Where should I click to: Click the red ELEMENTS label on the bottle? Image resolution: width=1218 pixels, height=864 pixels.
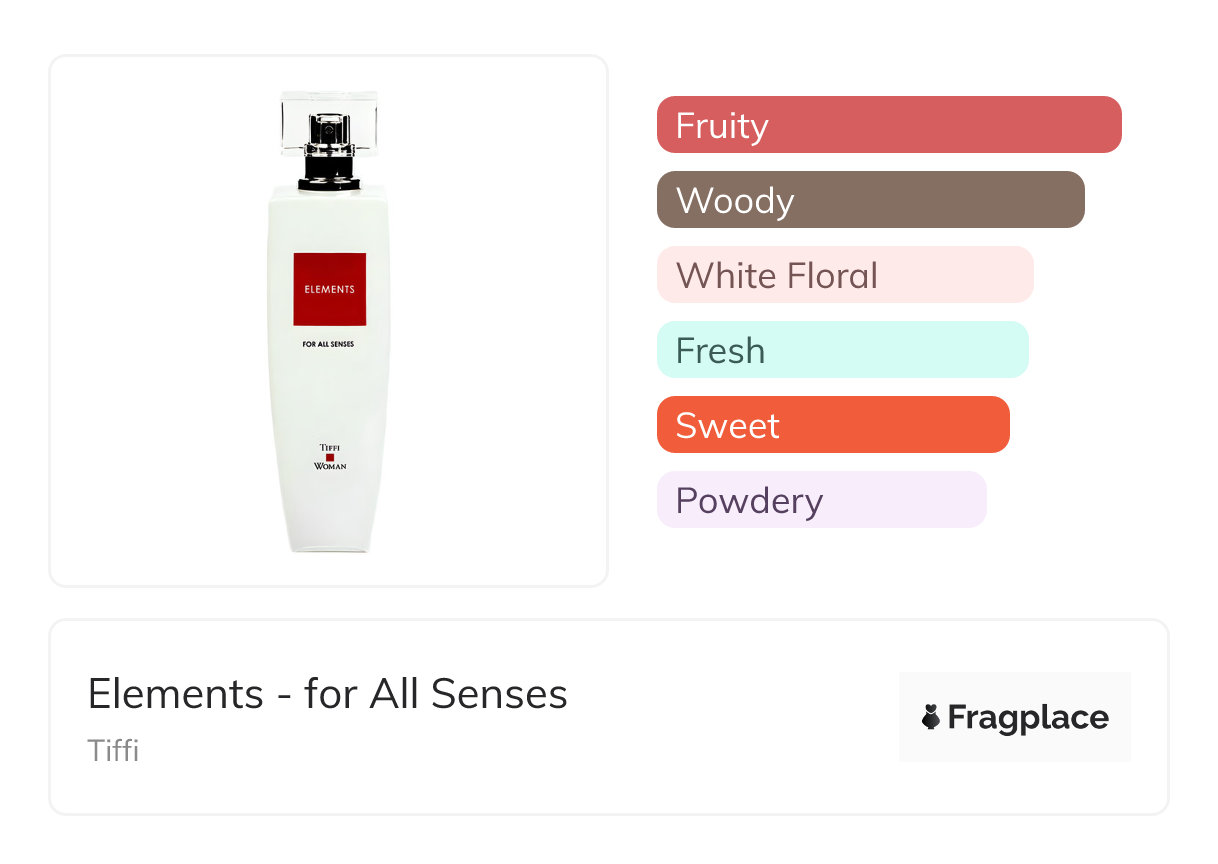[329, 289]
